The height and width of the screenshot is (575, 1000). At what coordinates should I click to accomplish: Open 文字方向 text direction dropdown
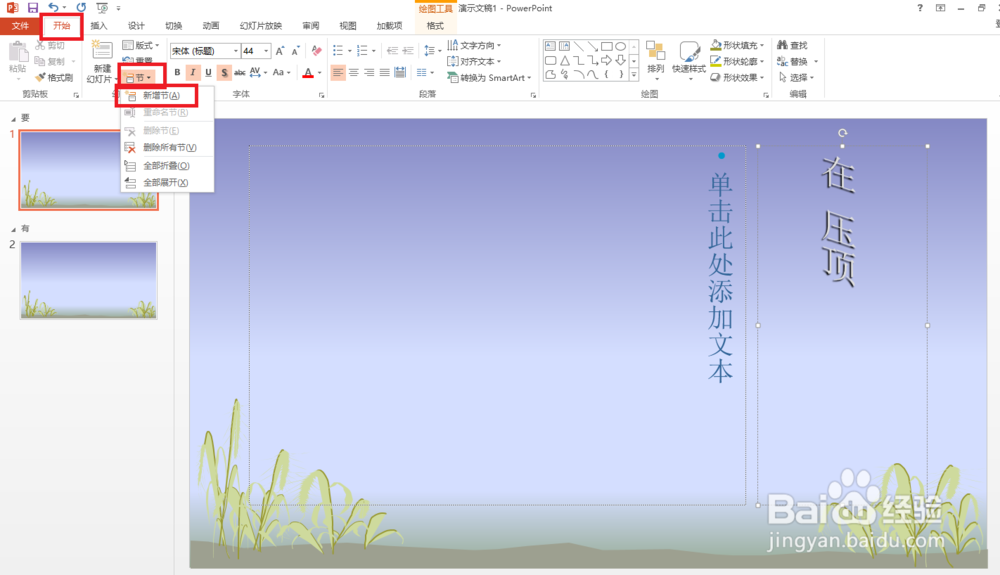tap(474, 45)
